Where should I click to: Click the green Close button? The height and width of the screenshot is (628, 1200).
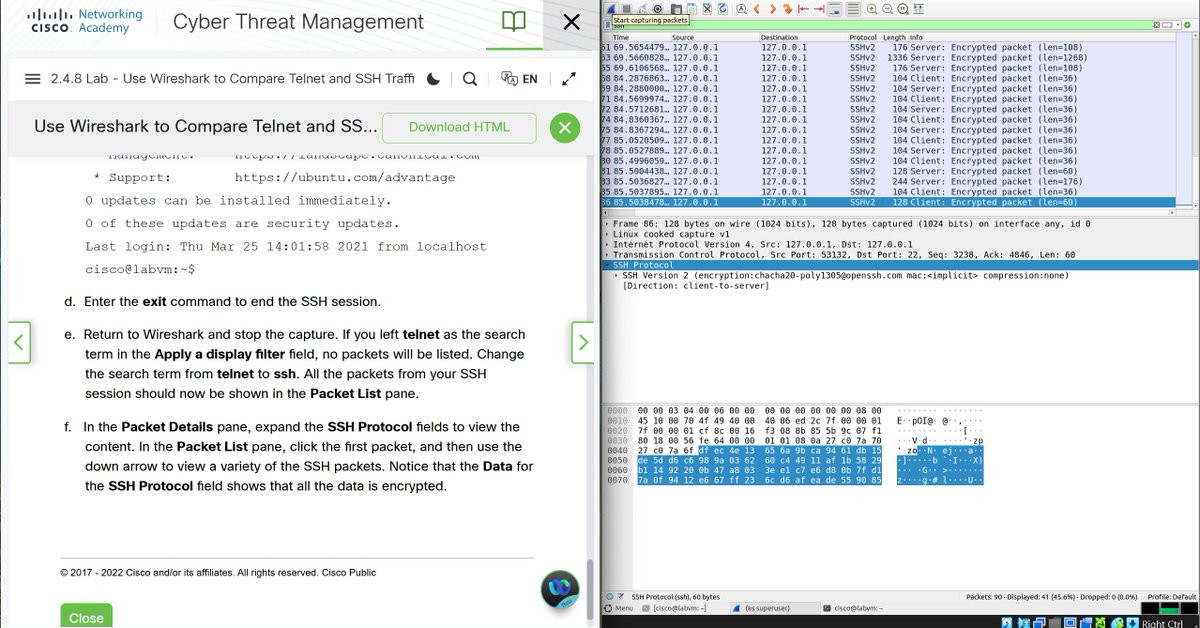coord(86,617)
